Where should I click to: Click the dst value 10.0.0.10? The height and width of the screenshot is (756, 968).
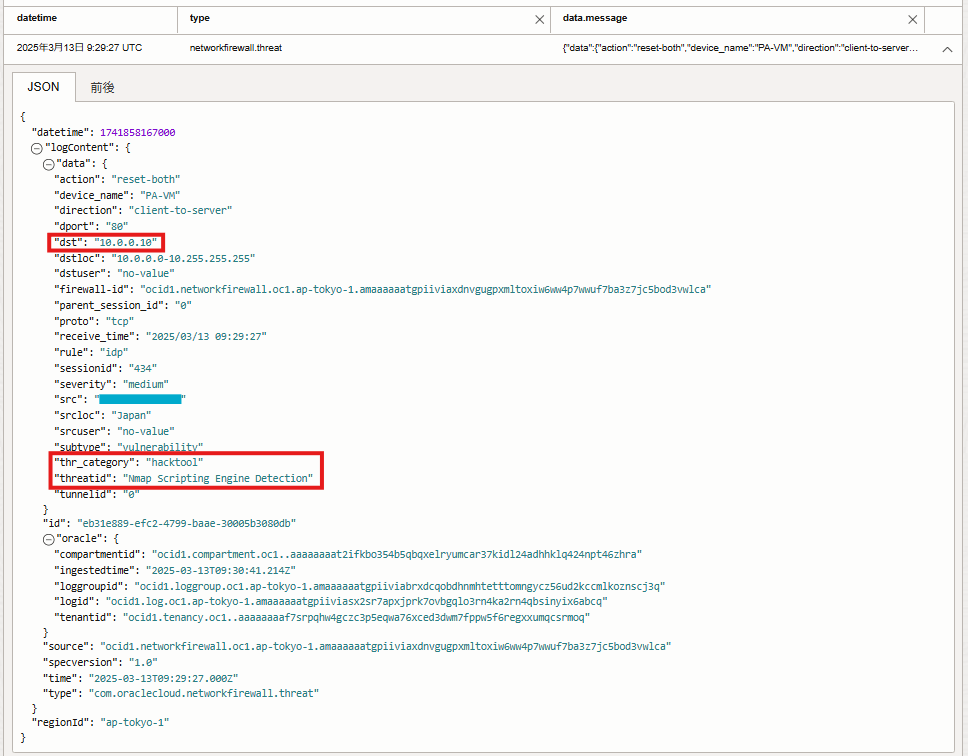click(x=126, y=242)
